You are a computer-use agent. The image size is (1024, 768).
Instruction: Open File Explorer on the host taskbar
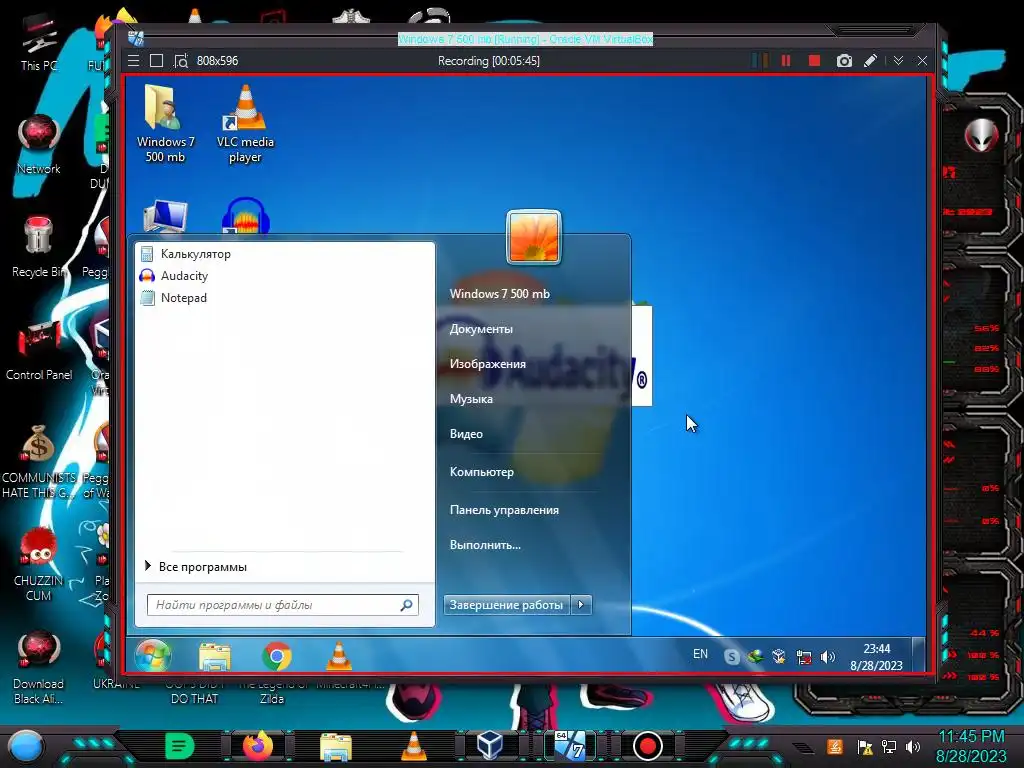(x=336, y=747)
